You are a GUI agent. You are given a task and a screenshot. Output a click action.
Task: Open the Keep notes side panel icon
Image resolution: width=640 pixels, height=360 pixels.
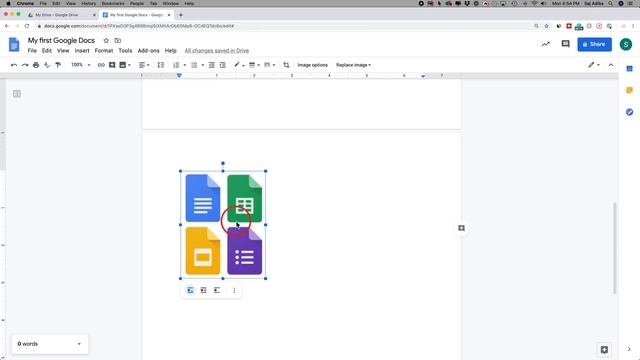click(629, 90)
